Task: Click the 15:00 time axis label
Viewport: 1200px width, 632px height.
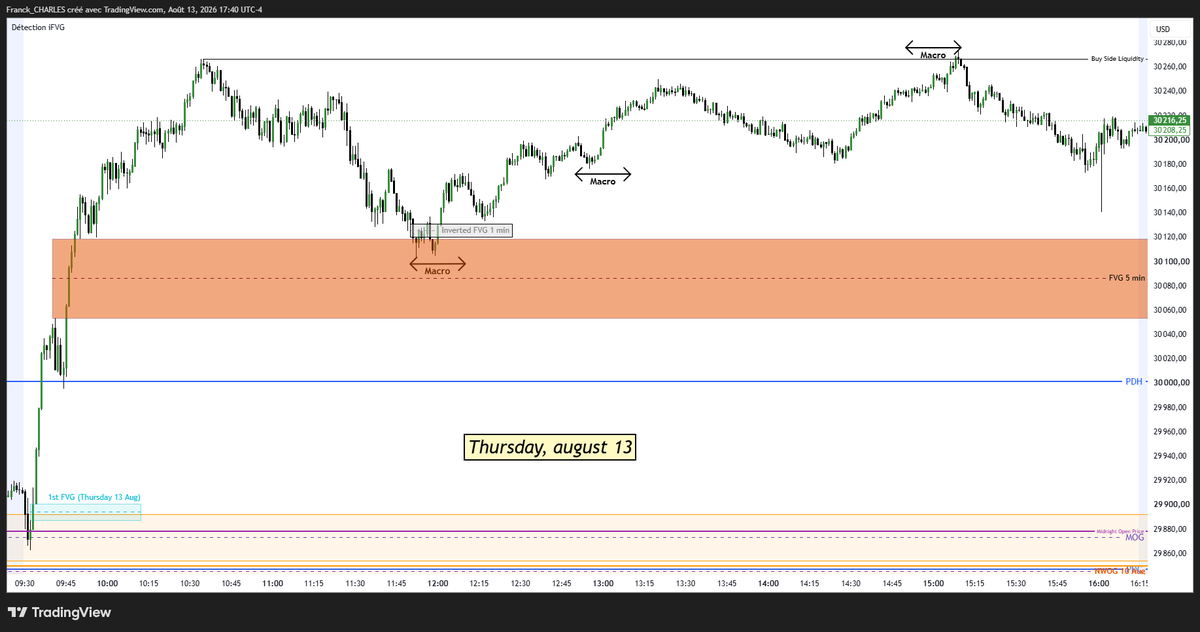Action: click(933, 582)
